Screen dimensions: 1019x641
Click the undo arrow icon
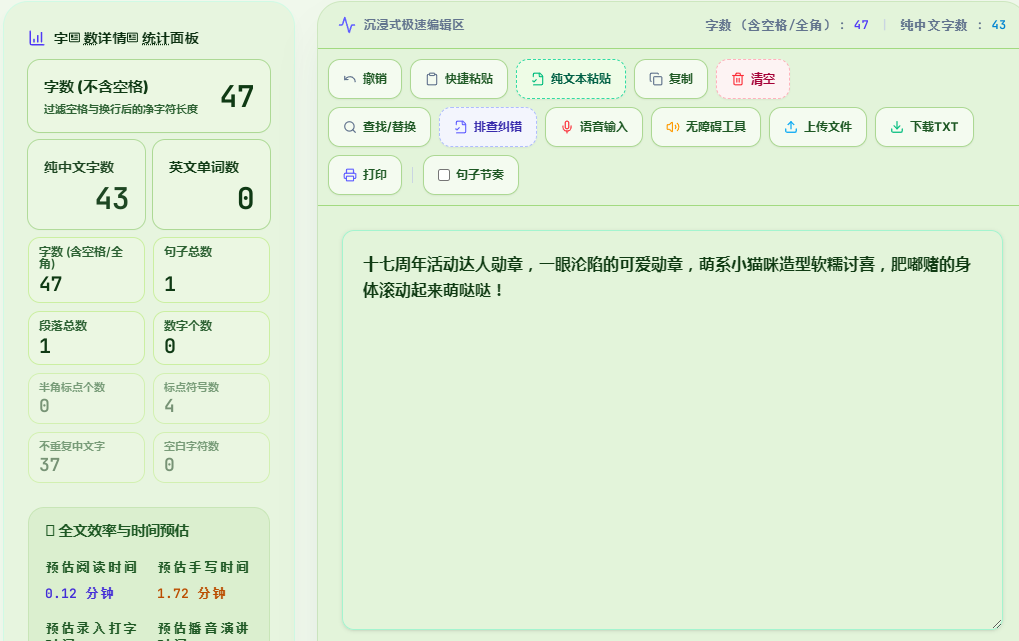coord(350,79)
